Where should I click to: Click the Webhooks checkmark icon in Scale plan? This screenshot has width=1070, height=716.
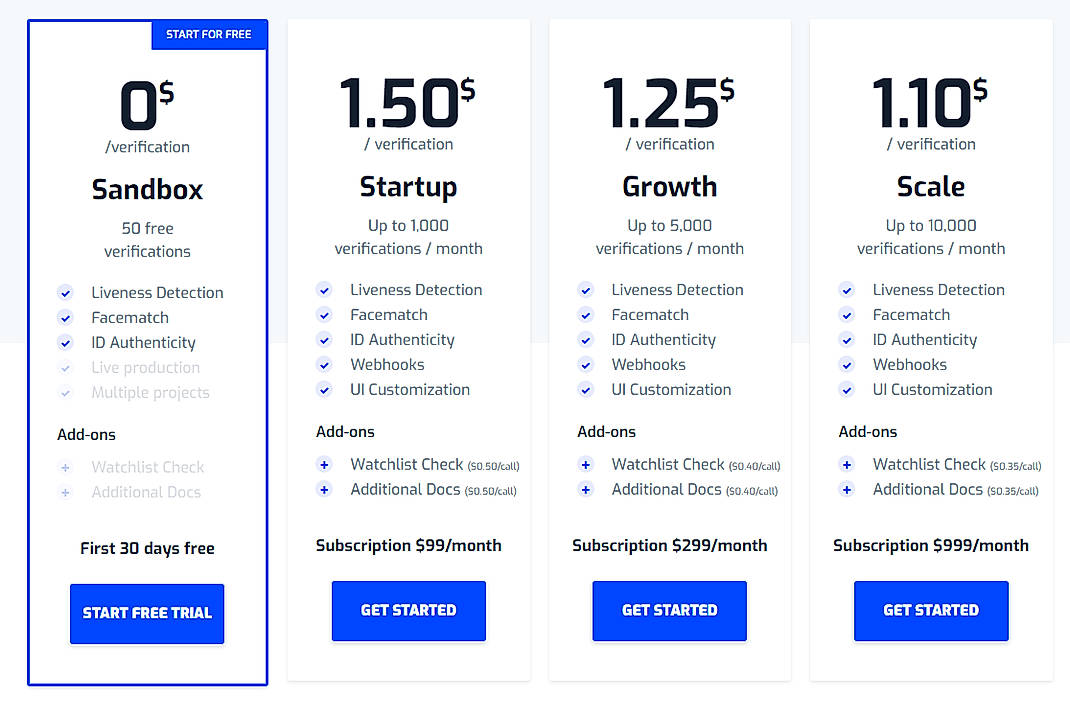847,364
